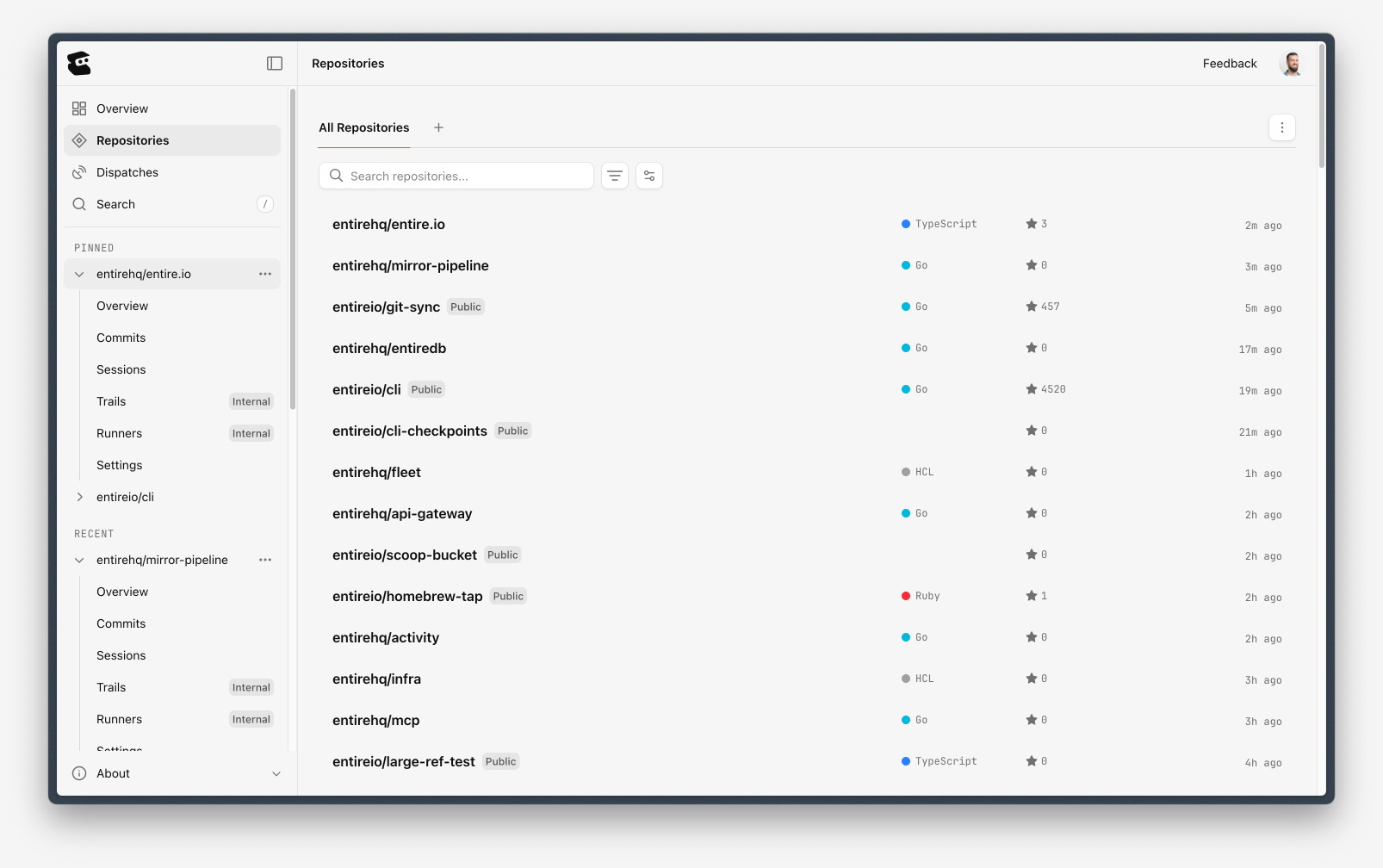
Task: Click the Entire app logo icon
Action: (x=79, y=63)
